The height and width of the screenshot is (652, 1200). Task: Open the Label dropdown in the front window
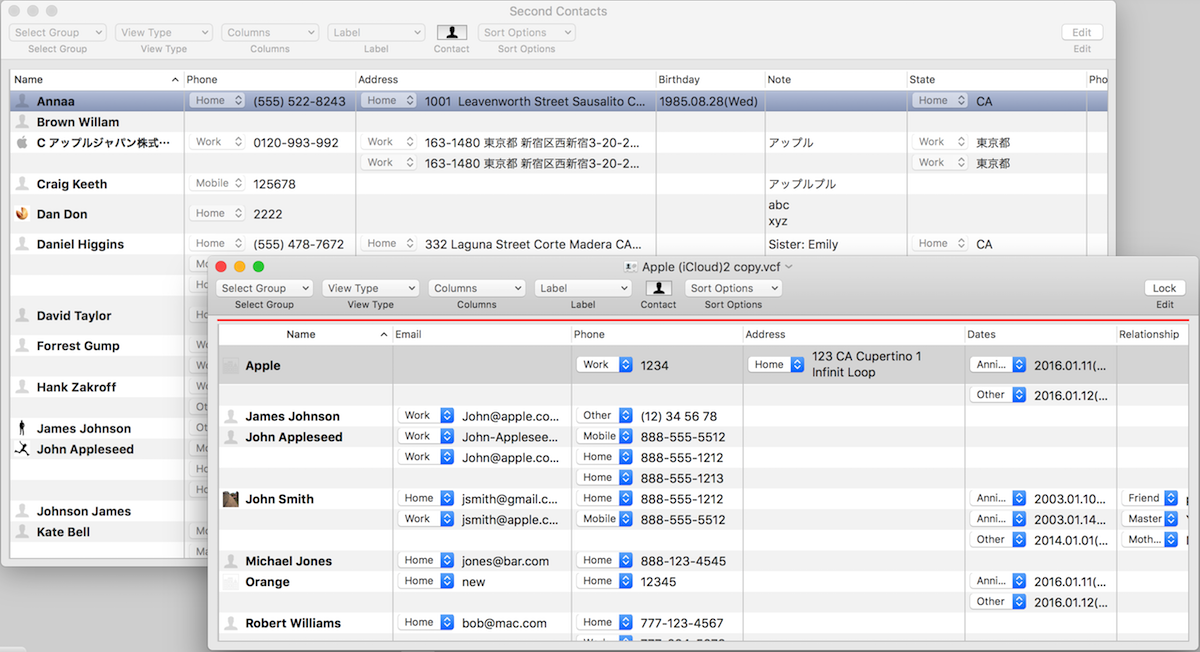[583, 288]
